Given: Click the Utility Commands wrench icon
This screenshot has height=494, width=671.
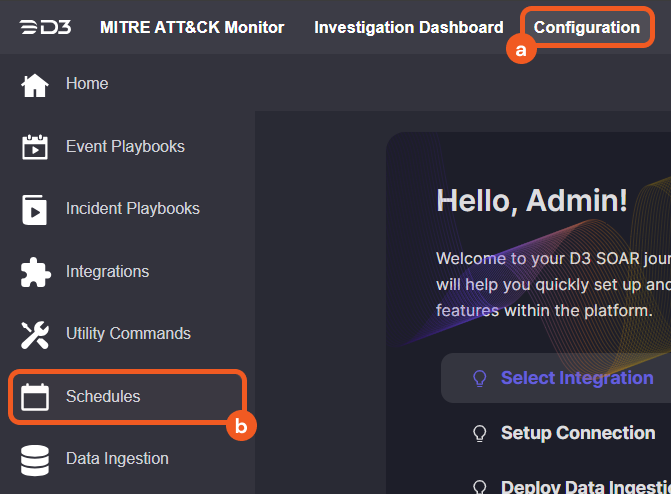Looking at the screenshot, I should [x=35, y=335].
